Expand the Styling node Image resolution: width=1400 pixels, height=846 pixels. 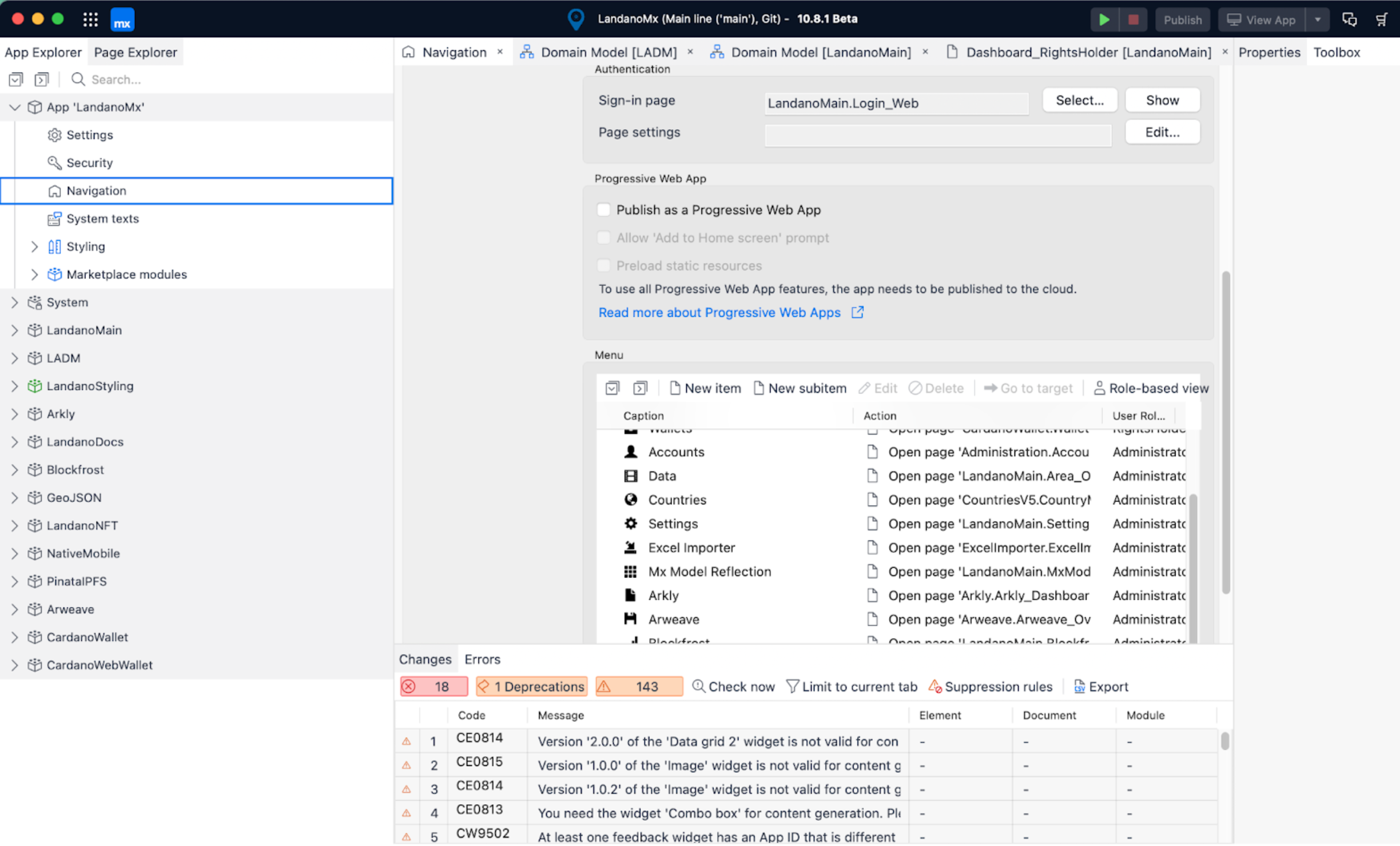point(34,246)
